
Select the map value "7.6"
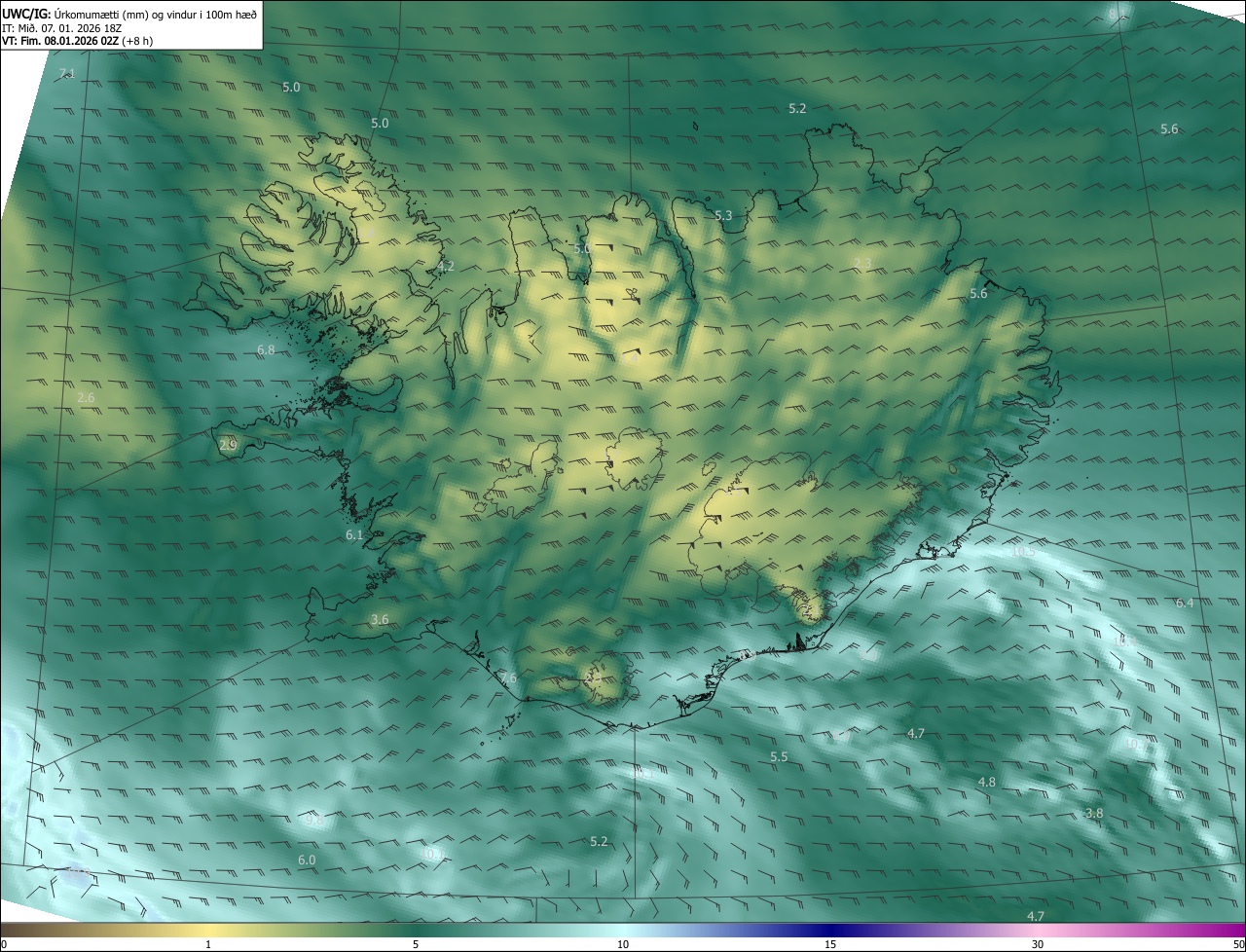[508, 677]
